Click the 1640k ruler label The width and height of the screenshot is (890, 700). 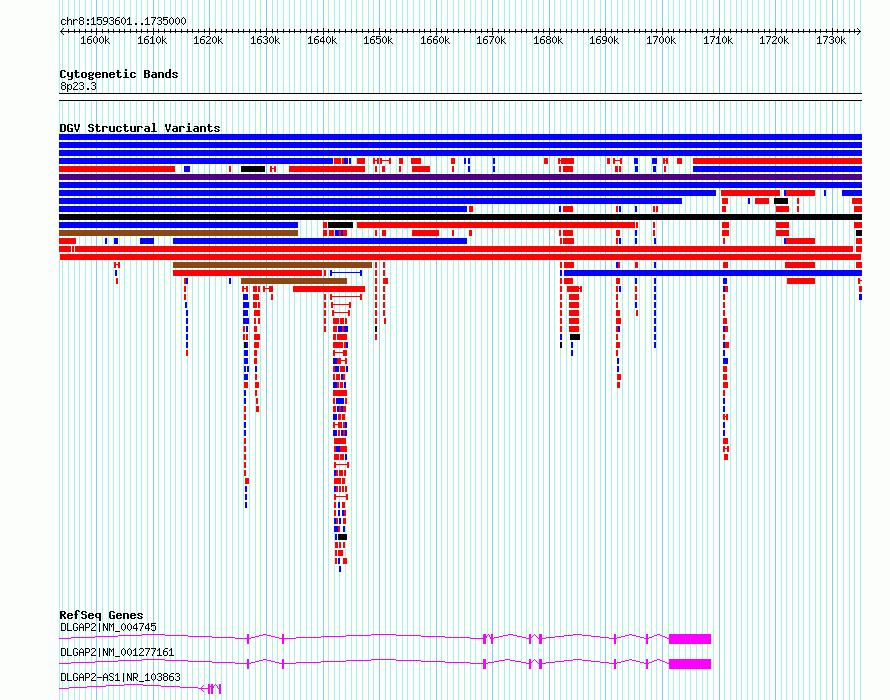pyautogui.click(x=322, y=40)
